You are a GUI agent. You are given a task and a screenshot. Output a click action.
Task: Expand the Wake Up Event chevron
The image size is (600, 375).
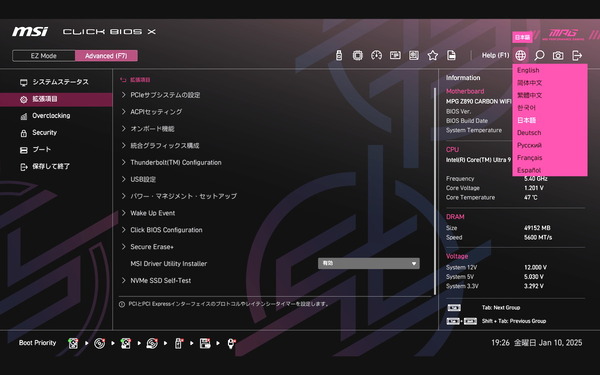[x=124, y=213]
